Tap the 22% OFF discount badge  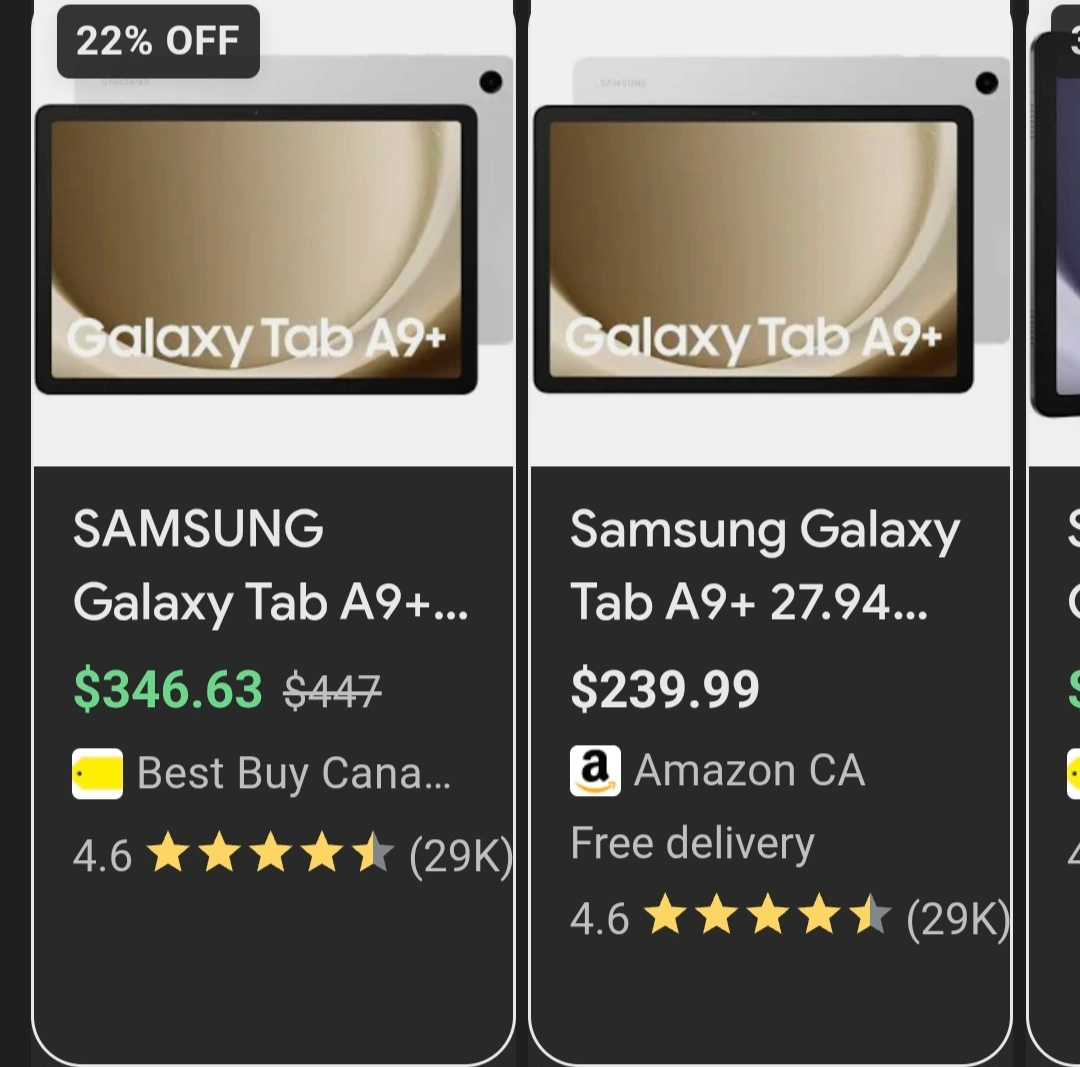click(x=158, y=41)
